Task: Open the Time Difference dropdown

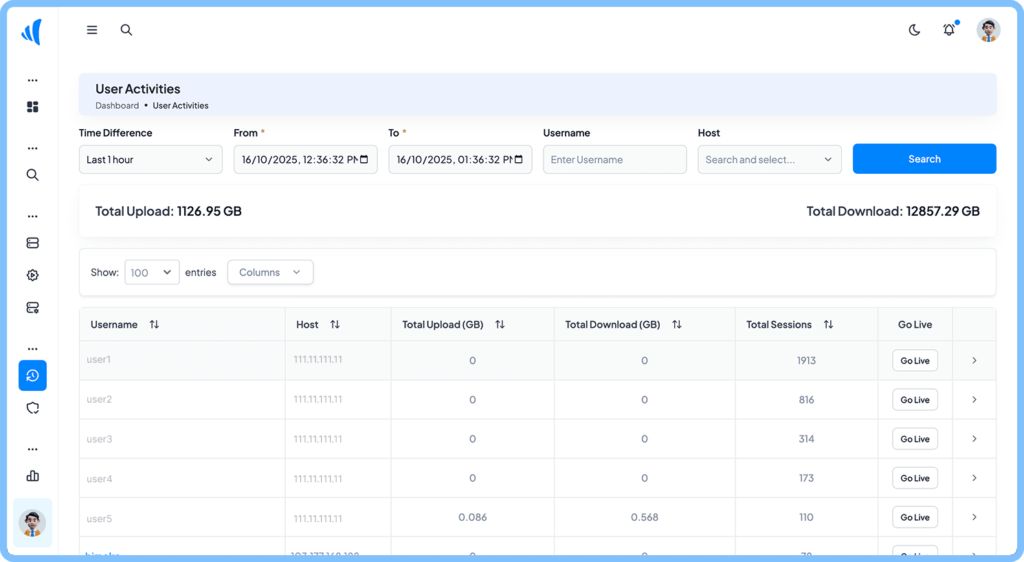Action: [150, 160]
